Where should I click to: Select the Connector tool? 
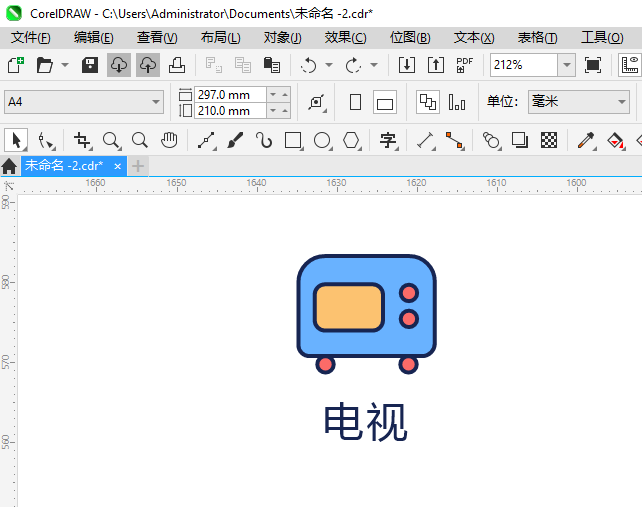pyautogui.click(x=455, y=140)
